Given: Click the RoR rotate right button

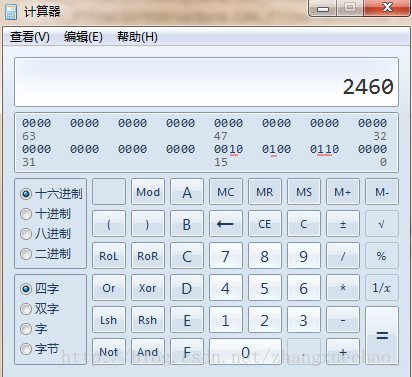Looking at the screenshot, I should pyautogui.click(x=148, y=256).
